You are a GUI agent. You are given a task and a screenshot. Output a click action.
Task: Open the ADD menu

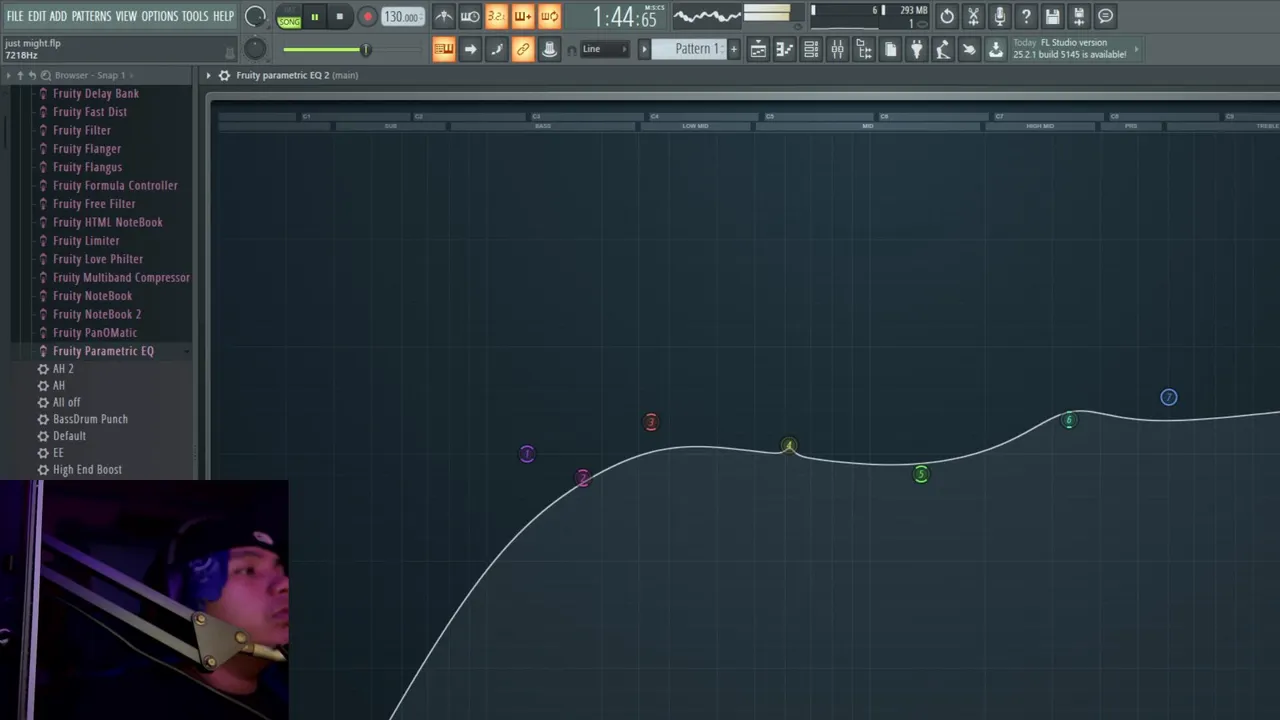click(x=58, y=16)
